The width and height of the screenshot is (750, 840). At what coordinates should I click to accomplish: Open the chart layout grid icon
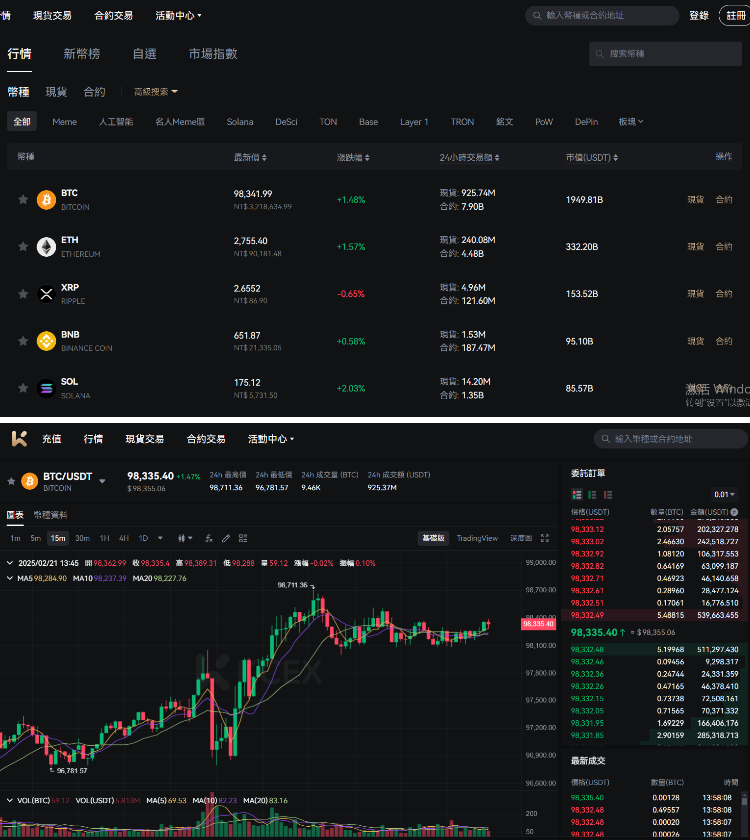point(243,538)
